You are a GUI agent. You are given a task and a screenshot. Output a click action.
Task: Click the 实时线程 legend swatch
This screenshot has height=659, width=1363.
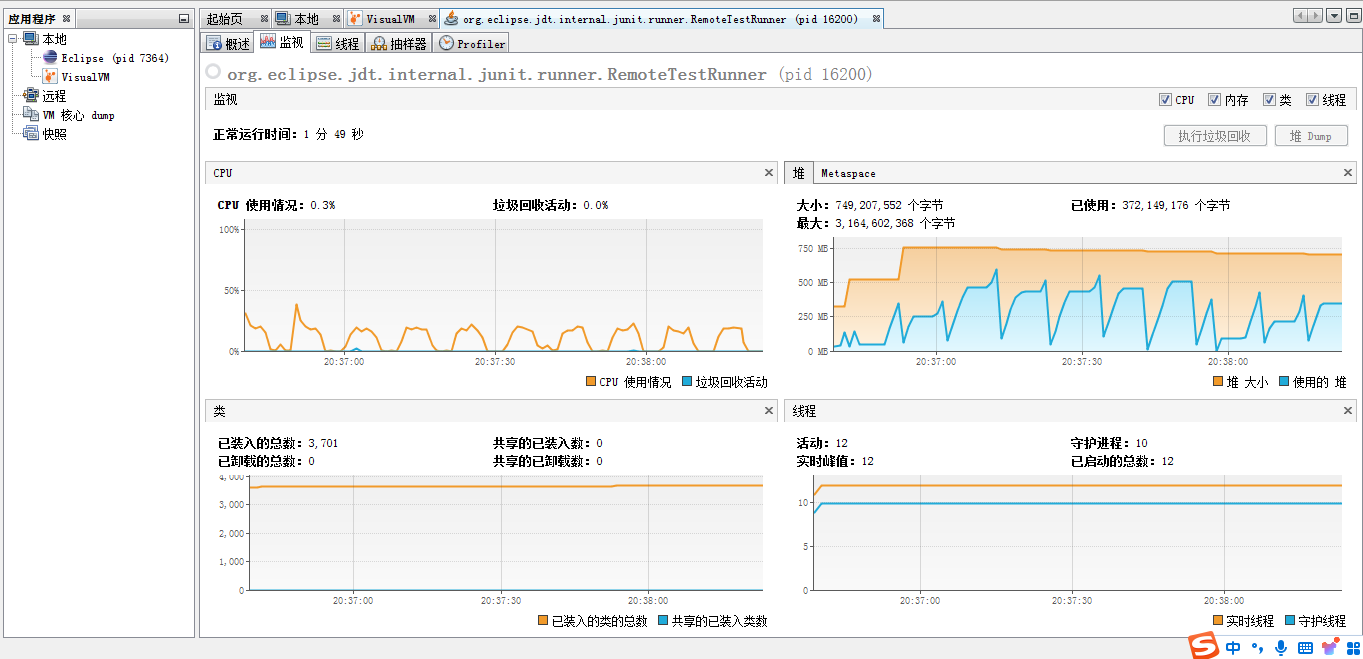pyautogui.click(x=1218, y=620)
